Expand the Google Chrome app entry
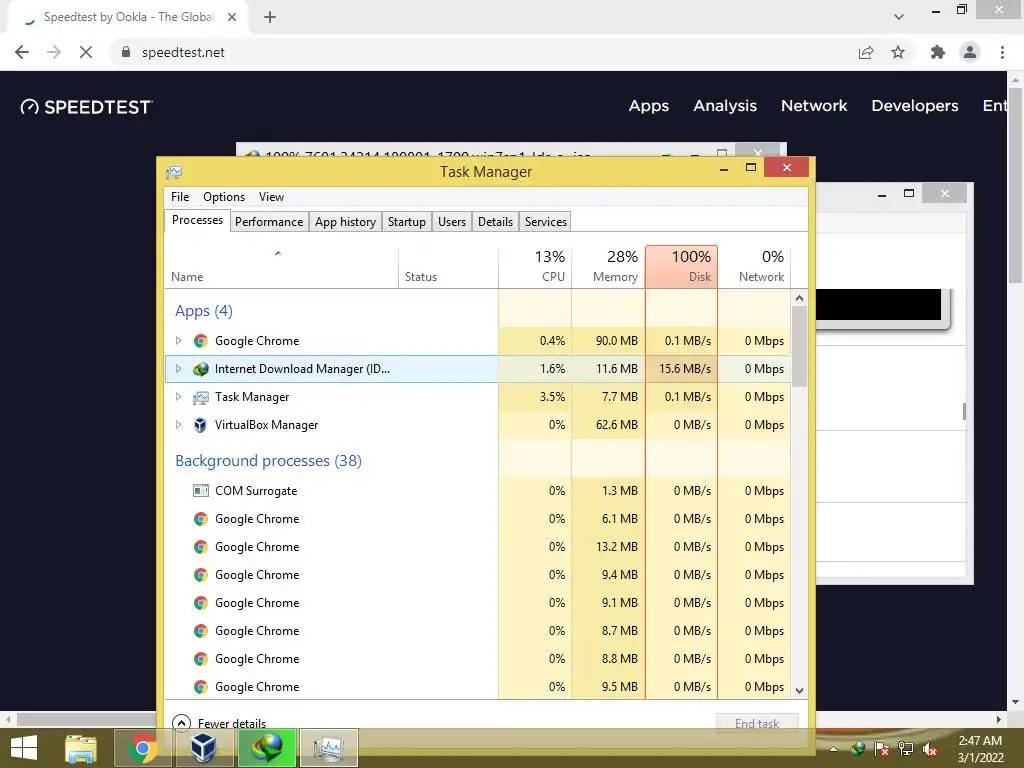The height and width of the screenshot is (768, 1024). coord(178,340)
